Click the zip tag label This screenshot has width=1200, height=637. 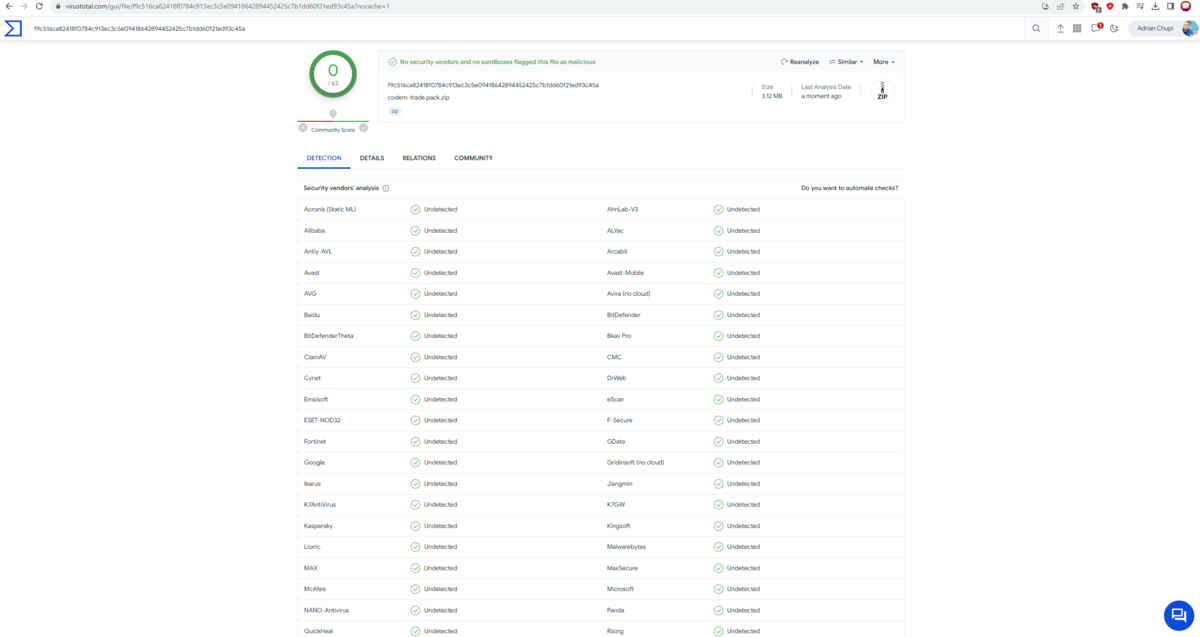click(x=394, y=111)
